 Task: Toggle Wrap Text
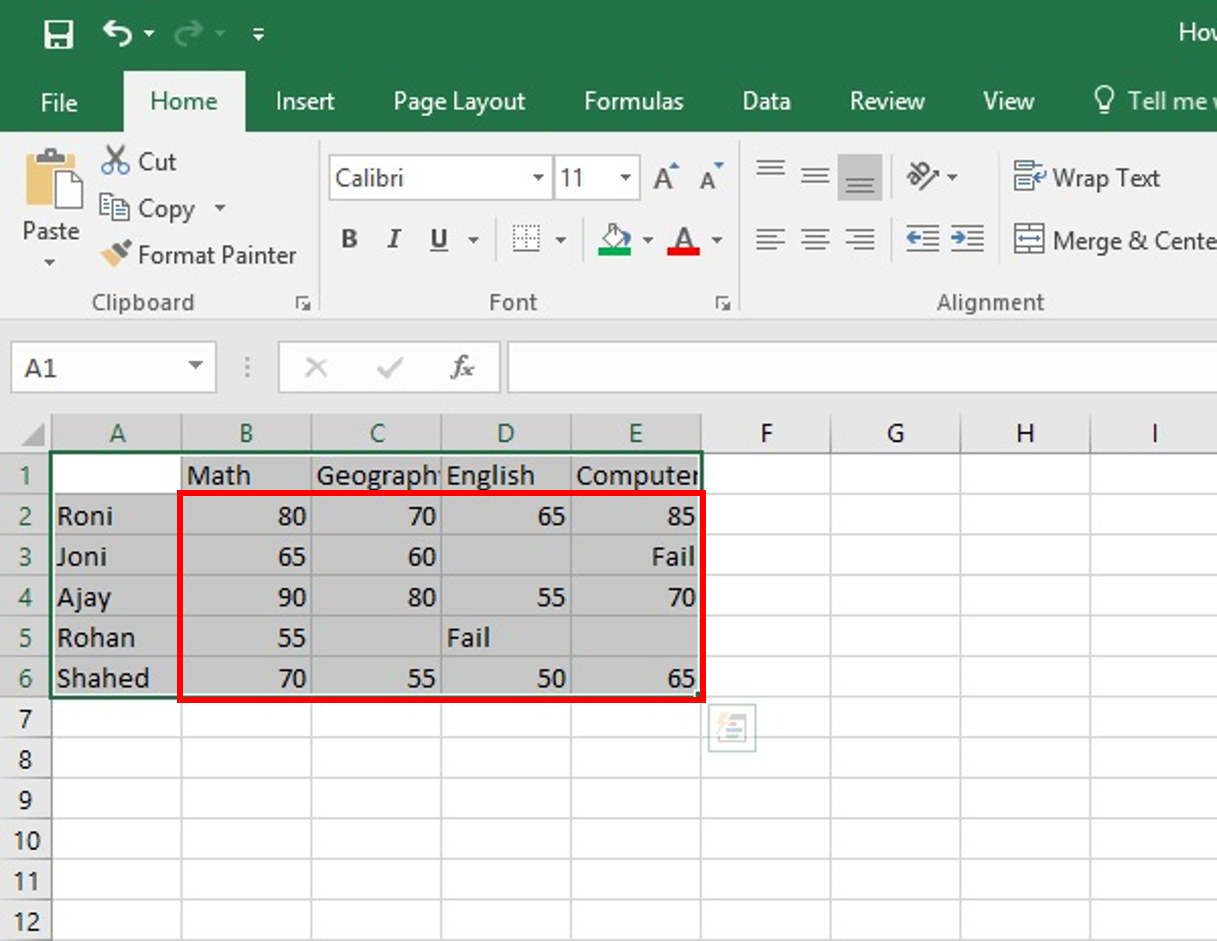point(1086,178)
